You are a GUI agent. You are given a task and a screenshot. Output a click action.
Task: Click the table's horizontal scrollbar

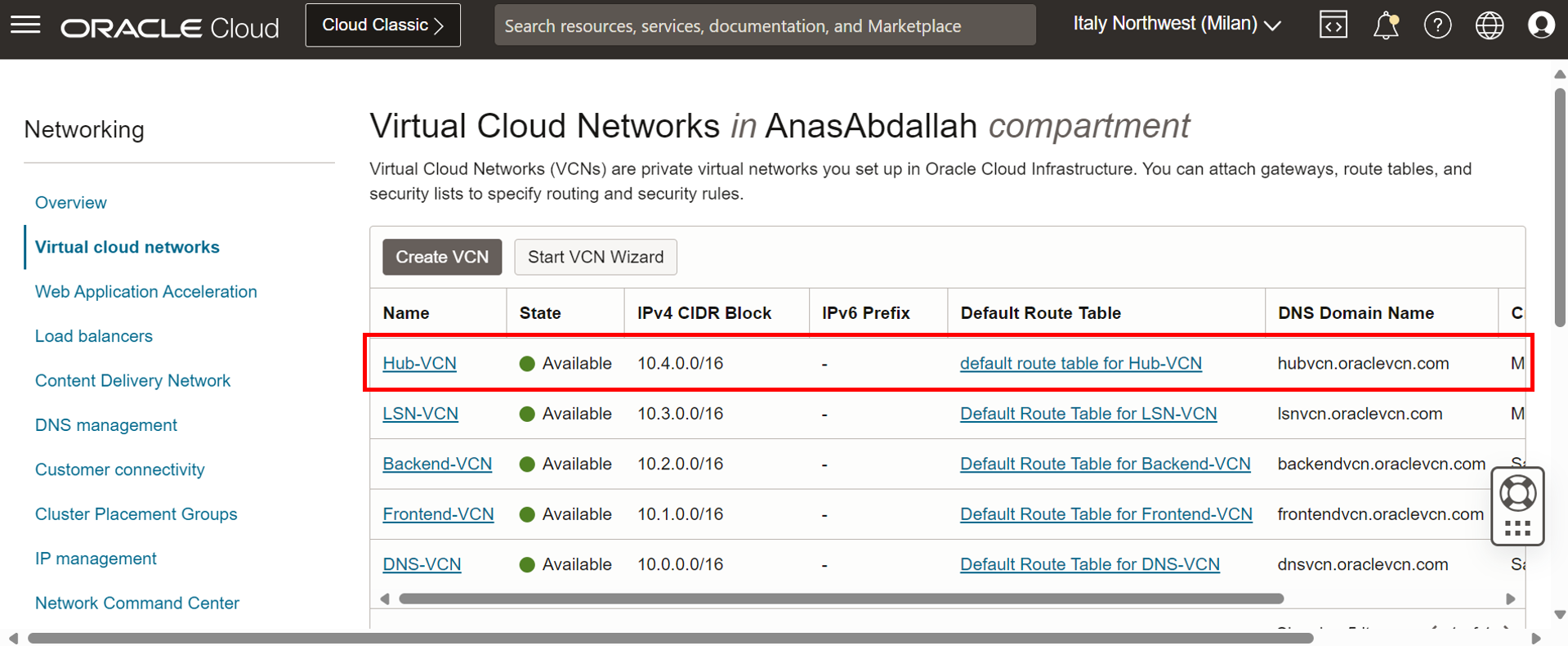[841, 599]
